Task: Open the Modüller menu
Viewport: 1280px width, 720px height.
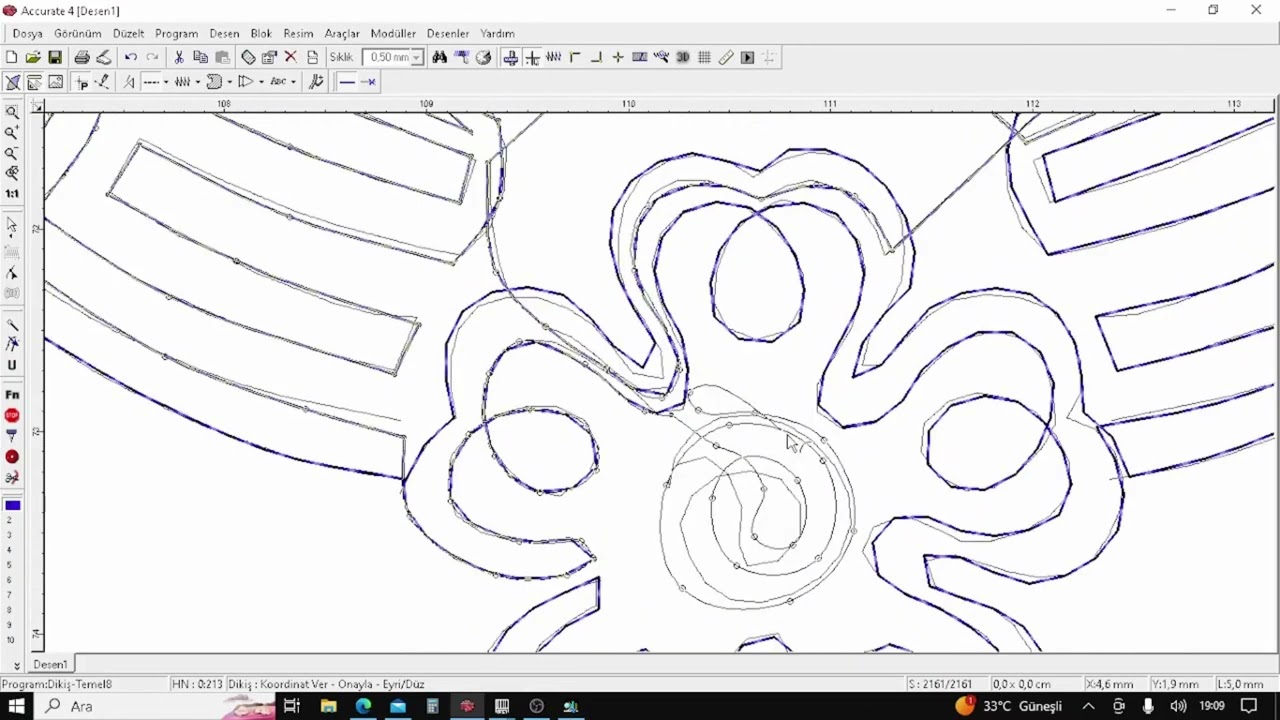Action: [x=393, y=33]
